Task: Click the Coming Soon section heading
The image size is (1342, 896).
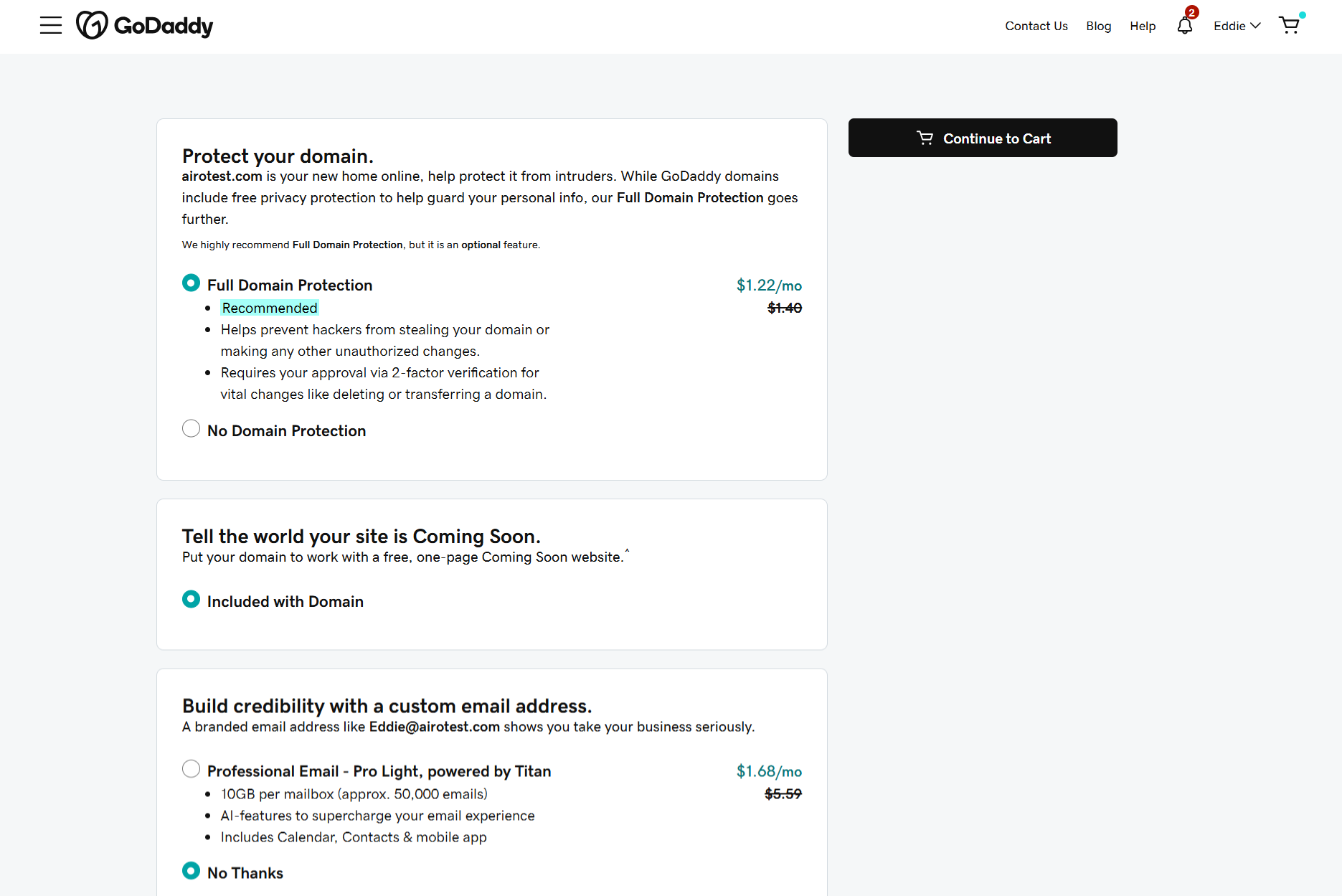Action: point(361,536)
